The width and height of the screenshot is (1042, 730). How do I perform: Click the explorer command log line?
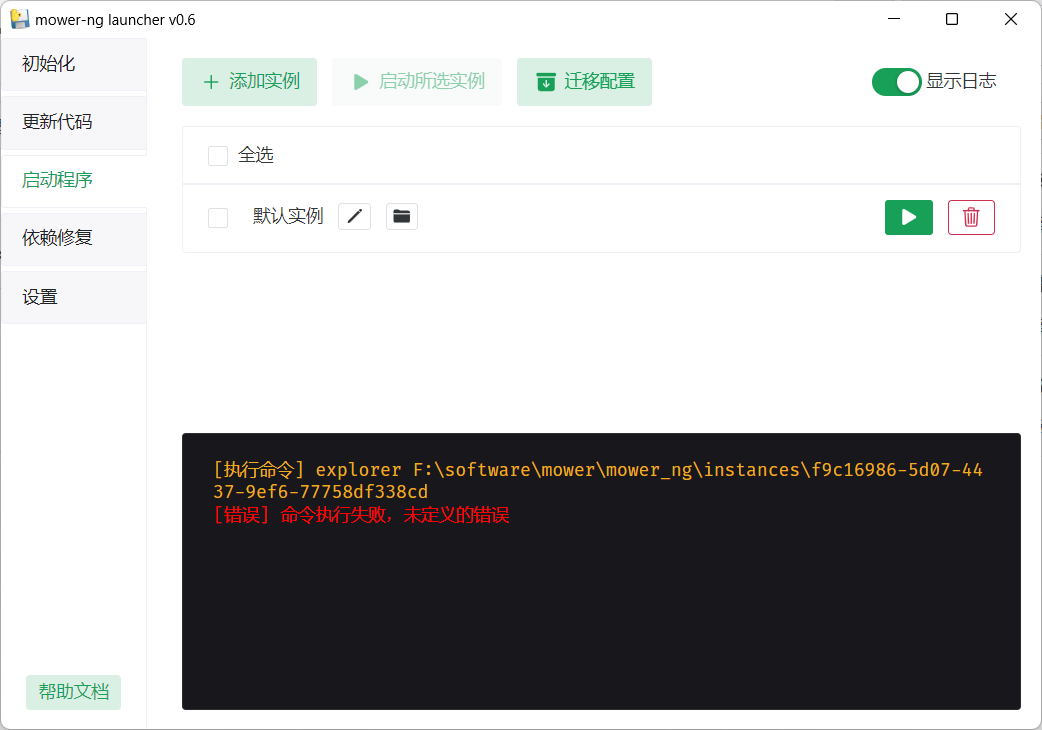[x=597, y=480]
